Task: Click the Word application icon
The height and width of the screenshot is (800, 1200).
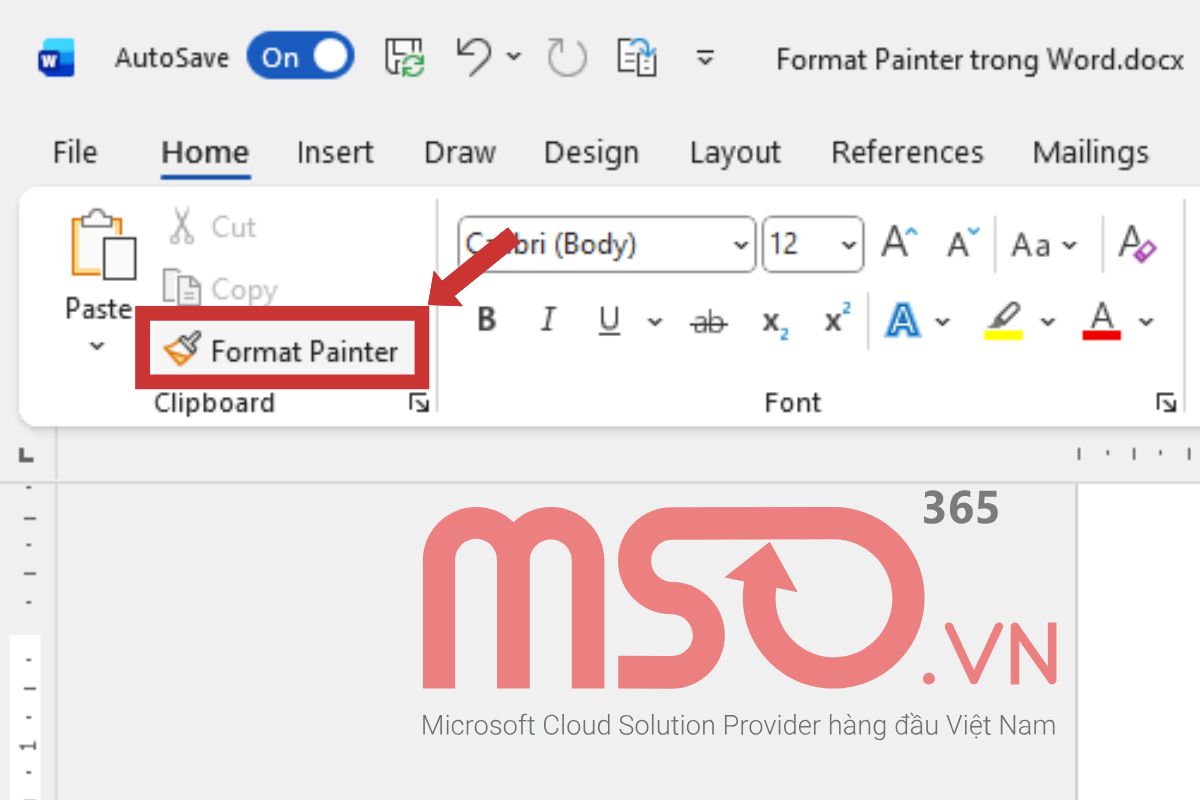Action: click(x=56, y=58)
